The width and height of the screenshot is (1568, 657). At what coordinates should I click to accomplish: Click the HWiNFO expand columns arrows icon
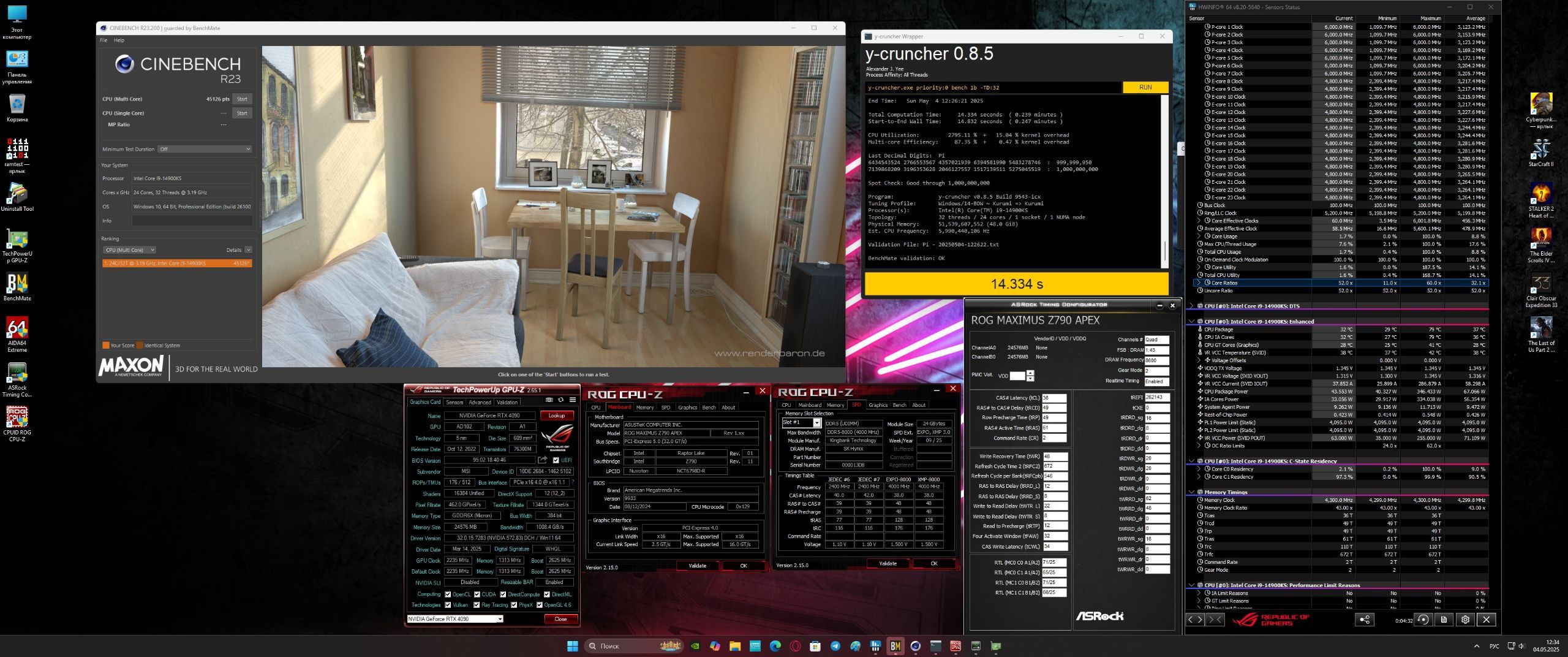pos(1196,620)
